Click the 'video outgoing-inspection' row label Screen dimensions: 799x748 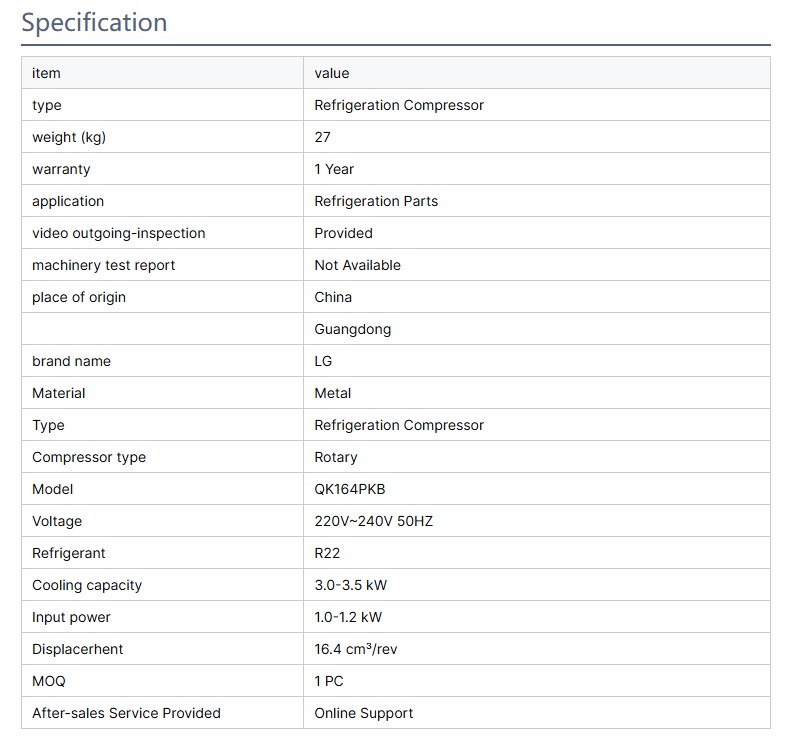[x=118, y=233]
